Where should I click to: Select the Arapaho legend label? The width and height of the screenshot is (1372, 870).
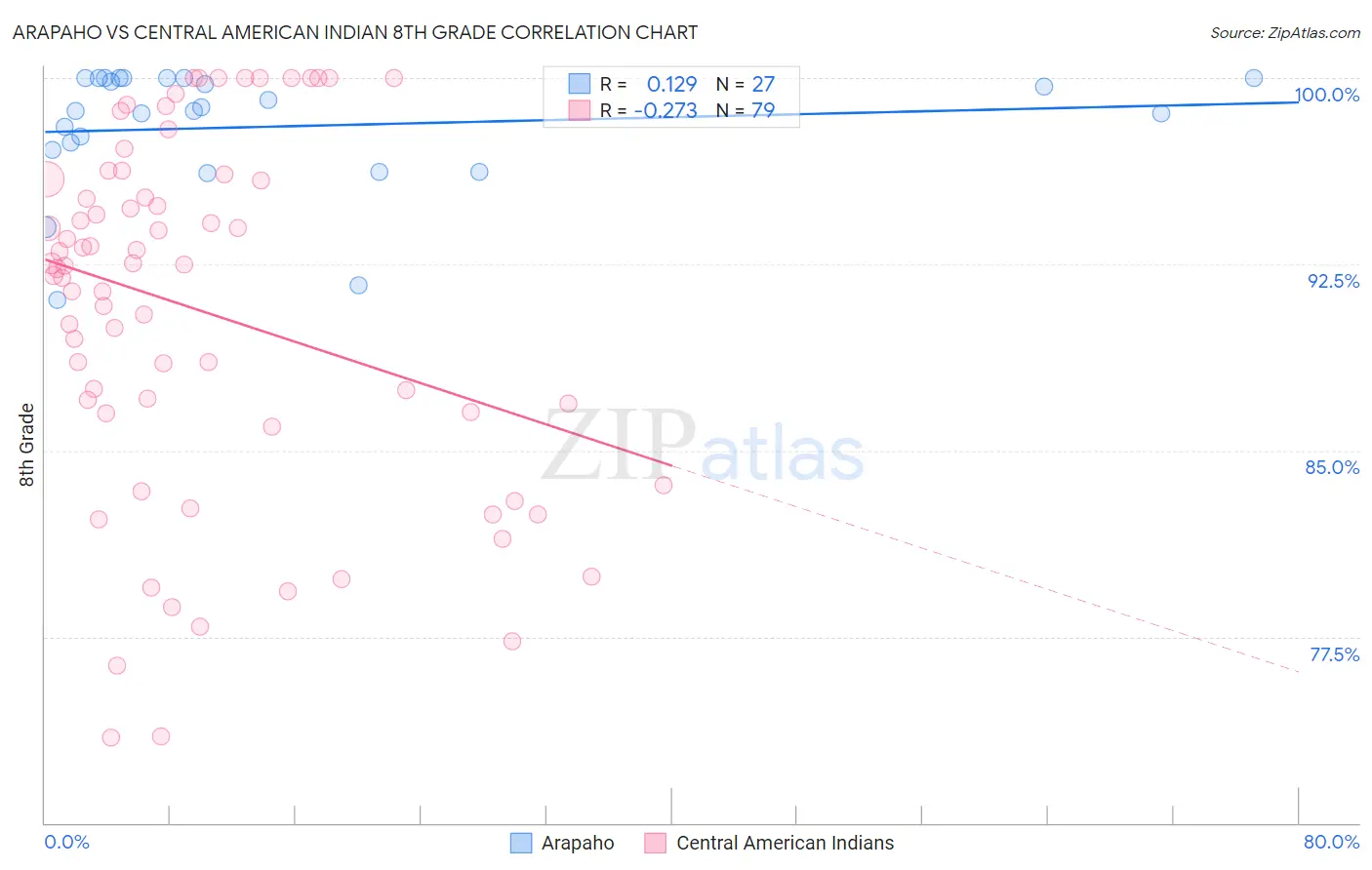click(578, 843)
